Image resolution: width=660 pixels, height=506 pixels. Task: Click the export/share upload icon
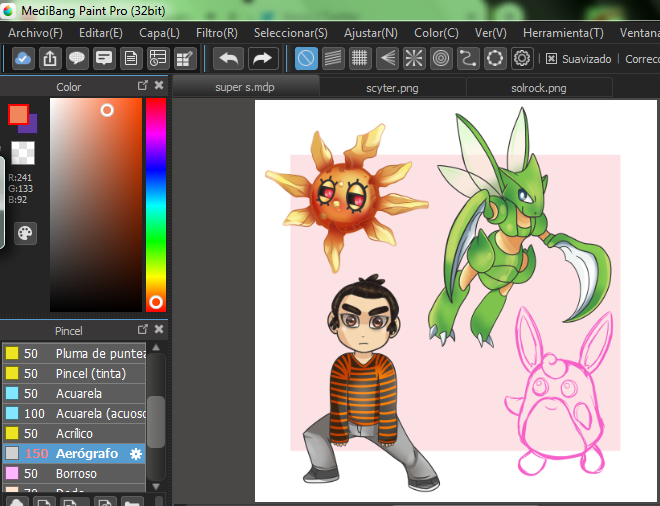point(50,58)
